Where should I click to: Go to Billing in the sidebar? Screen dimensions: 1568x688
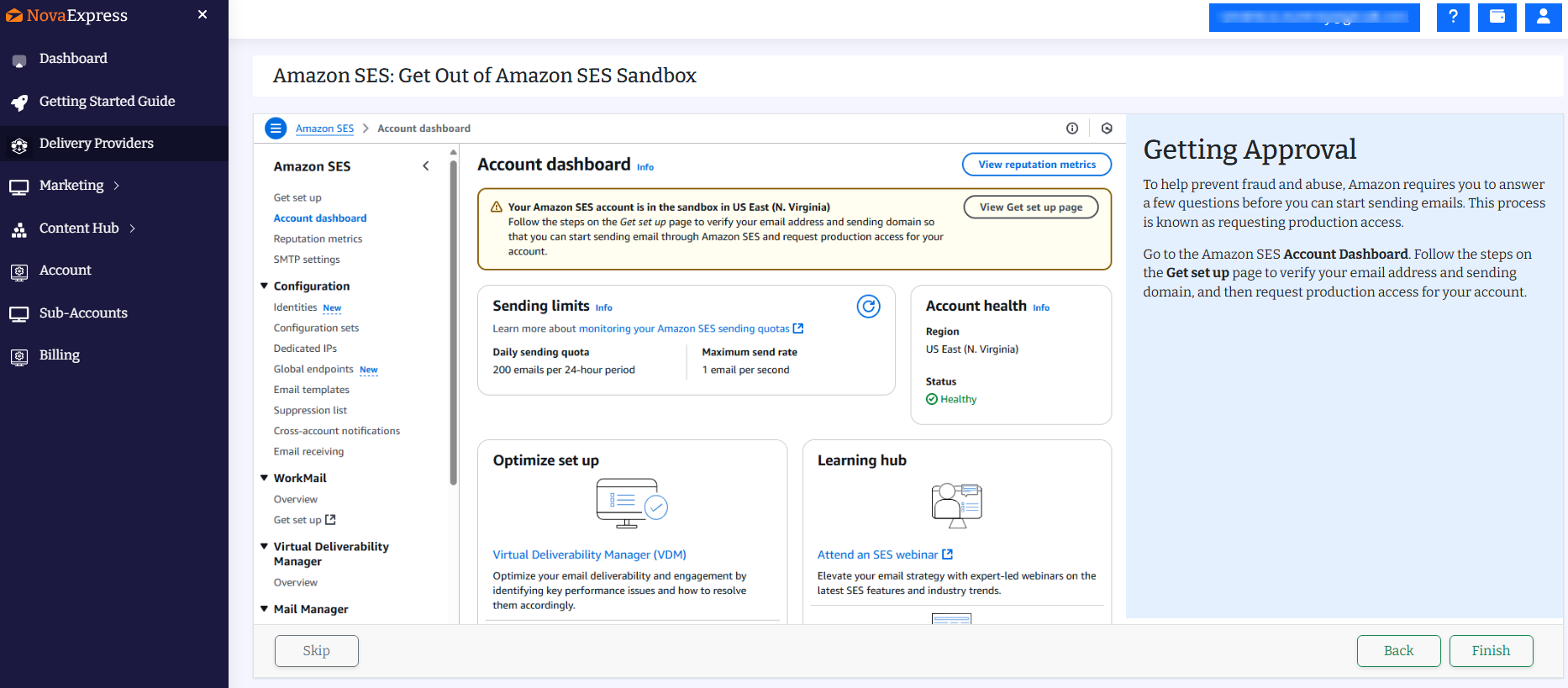point(59,355)
